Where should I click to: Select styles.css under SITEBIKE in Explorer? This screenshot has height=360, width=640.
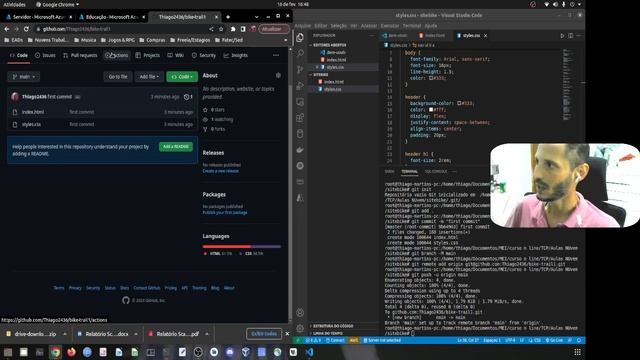333,89
